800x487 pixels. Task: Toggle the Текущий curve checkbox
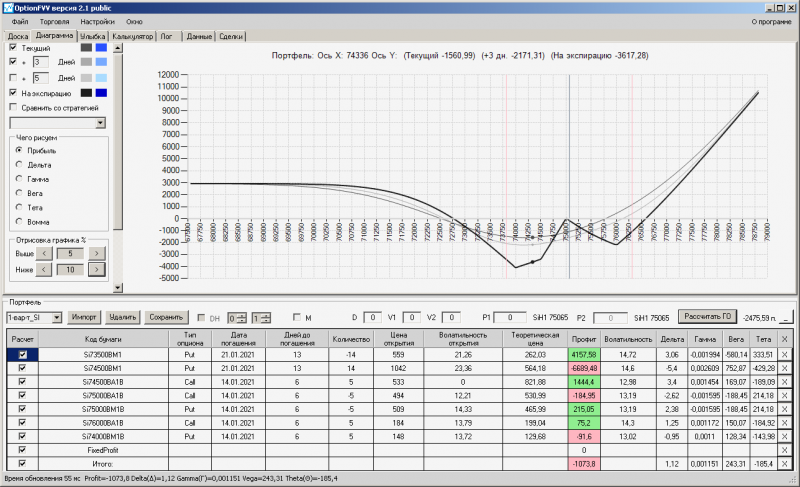click(13, 47)
